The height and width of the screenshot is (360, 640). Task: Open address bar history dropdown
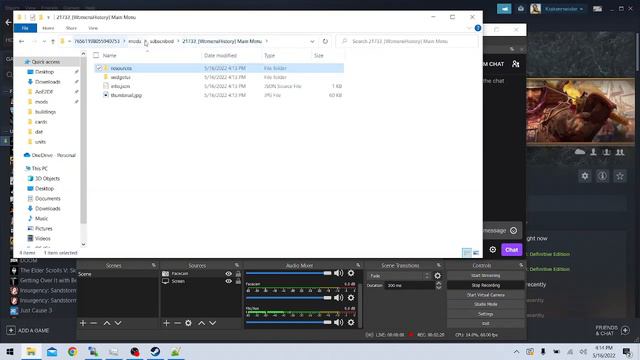click(312, 41)
